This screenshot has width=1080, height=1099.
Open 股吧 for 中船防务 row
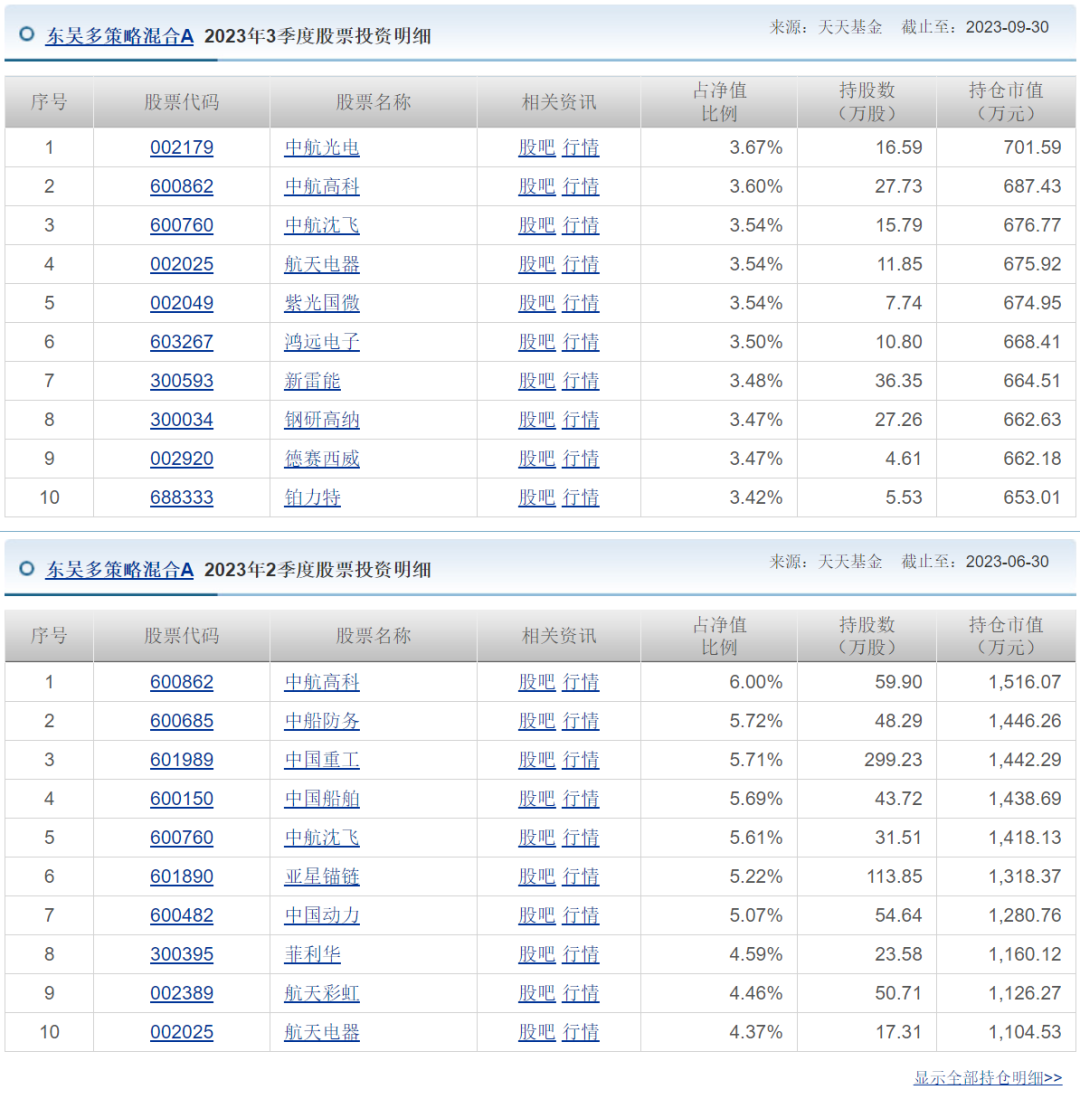536,721
